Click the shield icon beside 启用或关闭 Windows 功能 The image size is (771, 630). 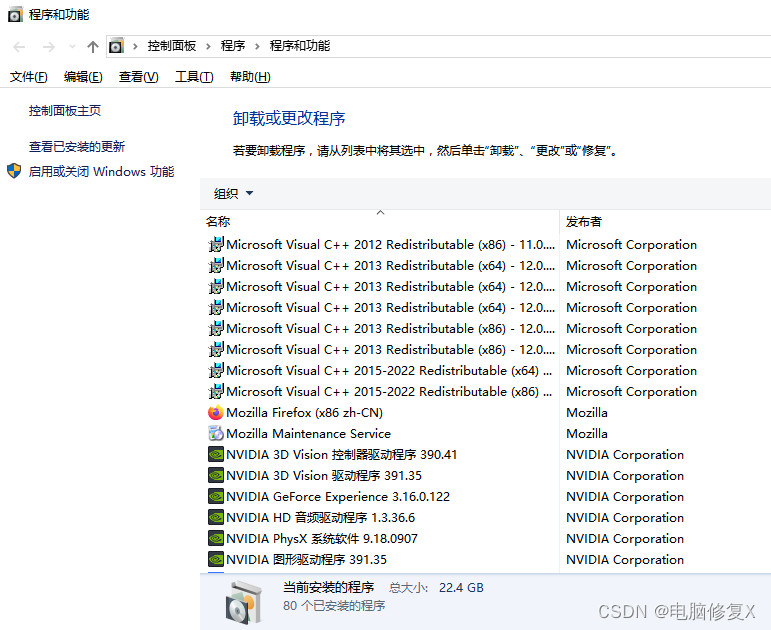(14, 171)
